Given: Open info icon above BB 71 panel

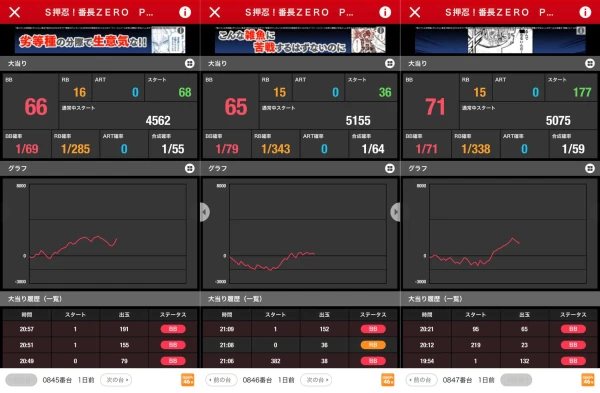Looking at the screenshot, I should [x=585, y=12].
